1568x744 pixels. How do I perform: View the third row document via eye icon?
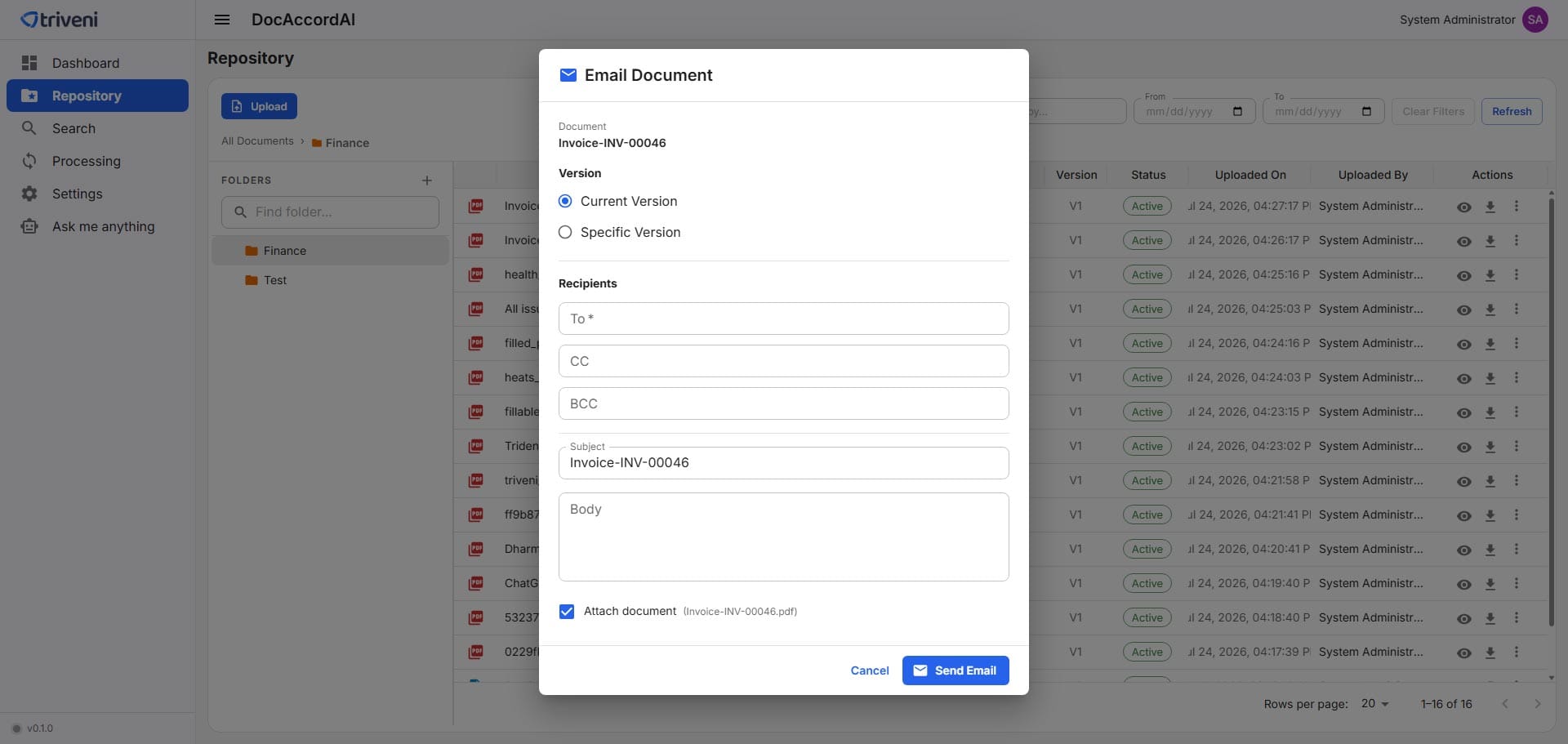pos(1464,275)
